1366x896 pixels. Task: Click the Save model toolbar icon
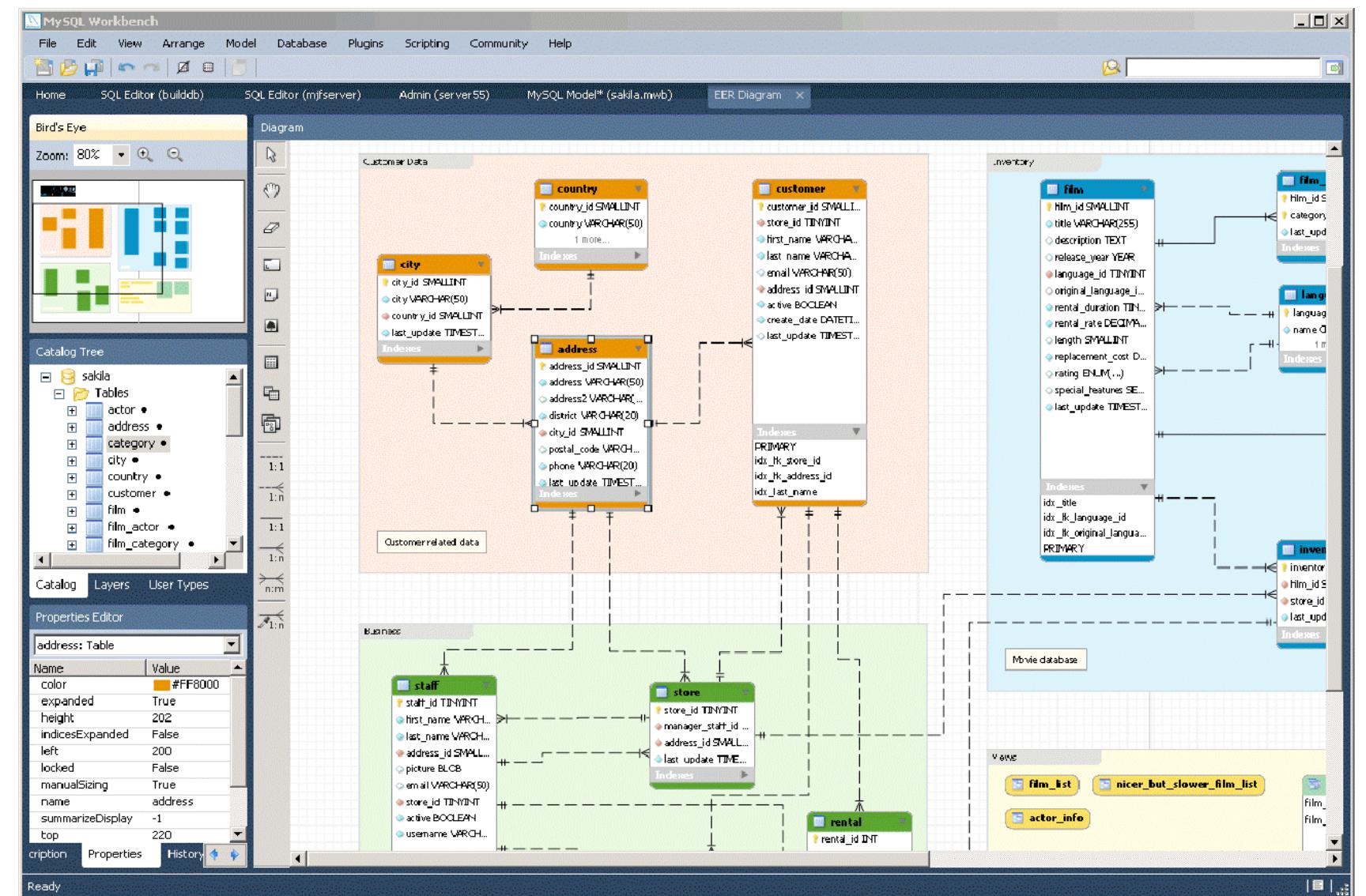pos(92,67)
